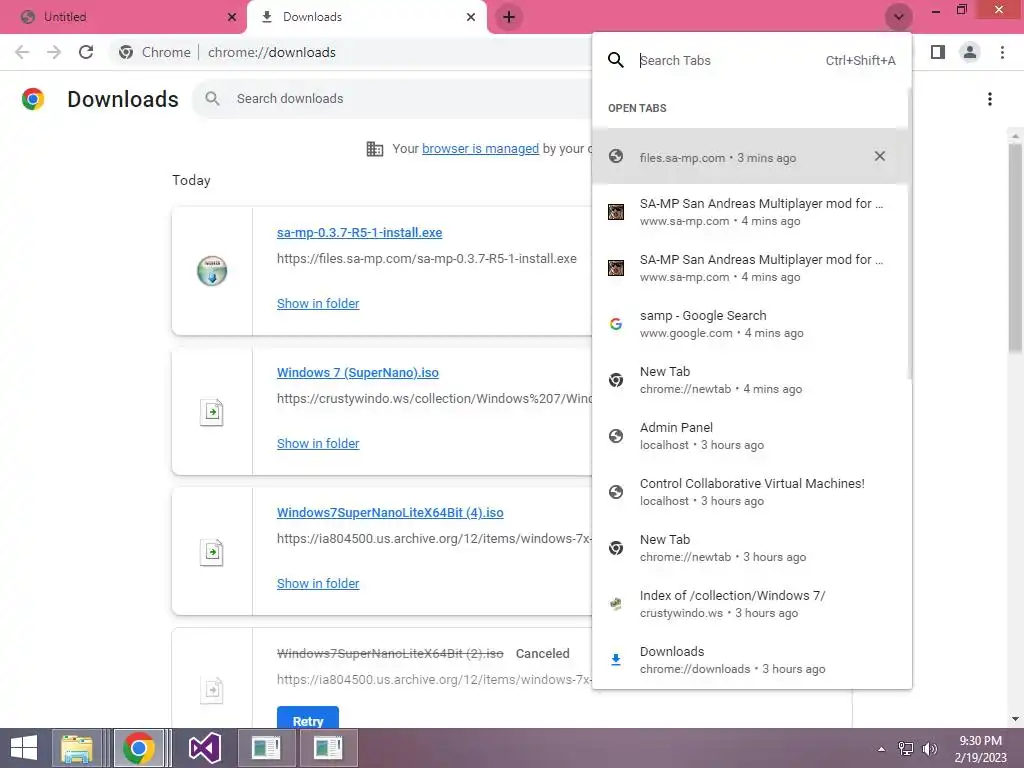1024x768 pixels.
Task: Click the Search Tabs magnifier icon
Action: click(x=616, y=60)
